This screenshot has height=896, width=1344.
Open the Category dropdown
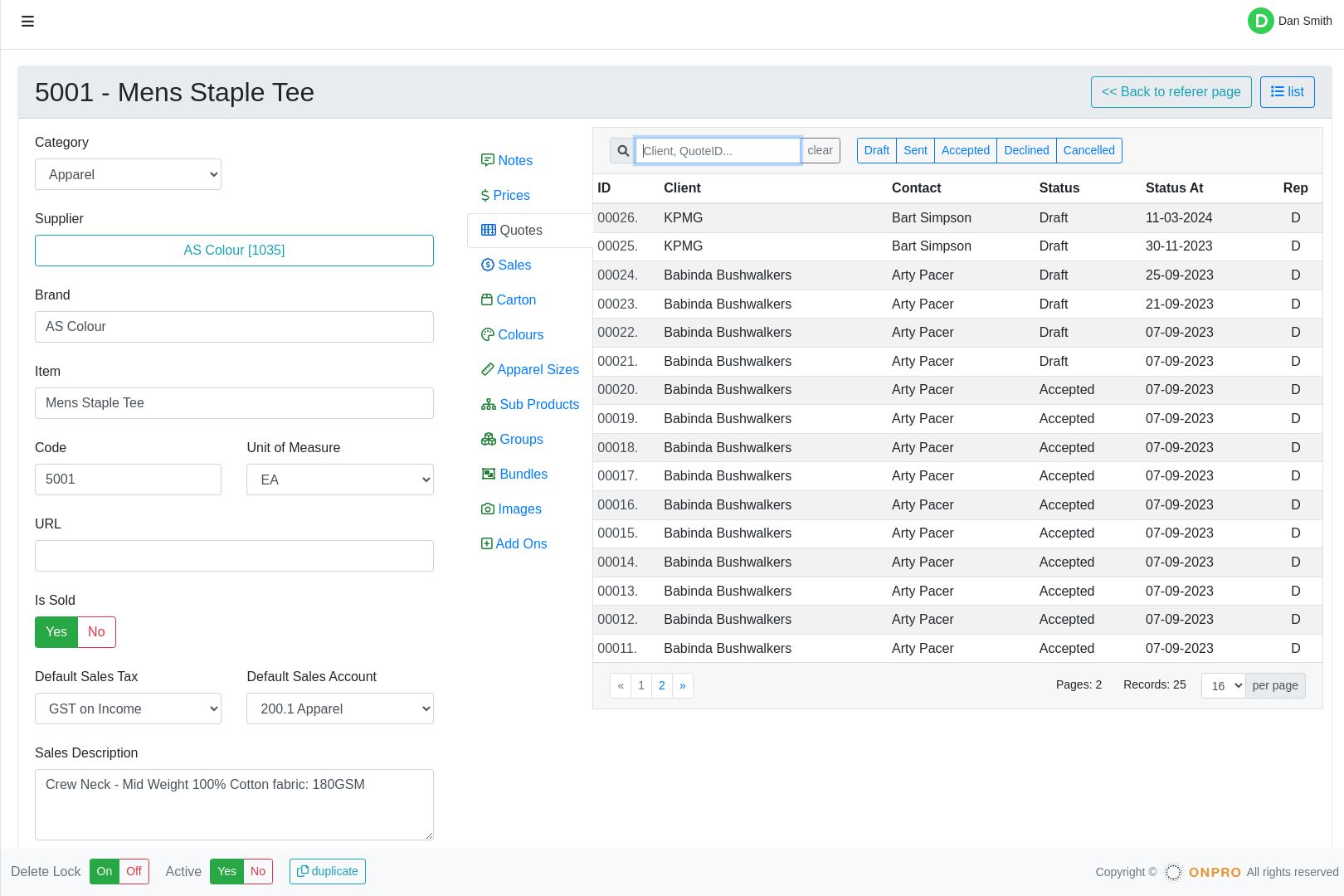click(128, 174)
